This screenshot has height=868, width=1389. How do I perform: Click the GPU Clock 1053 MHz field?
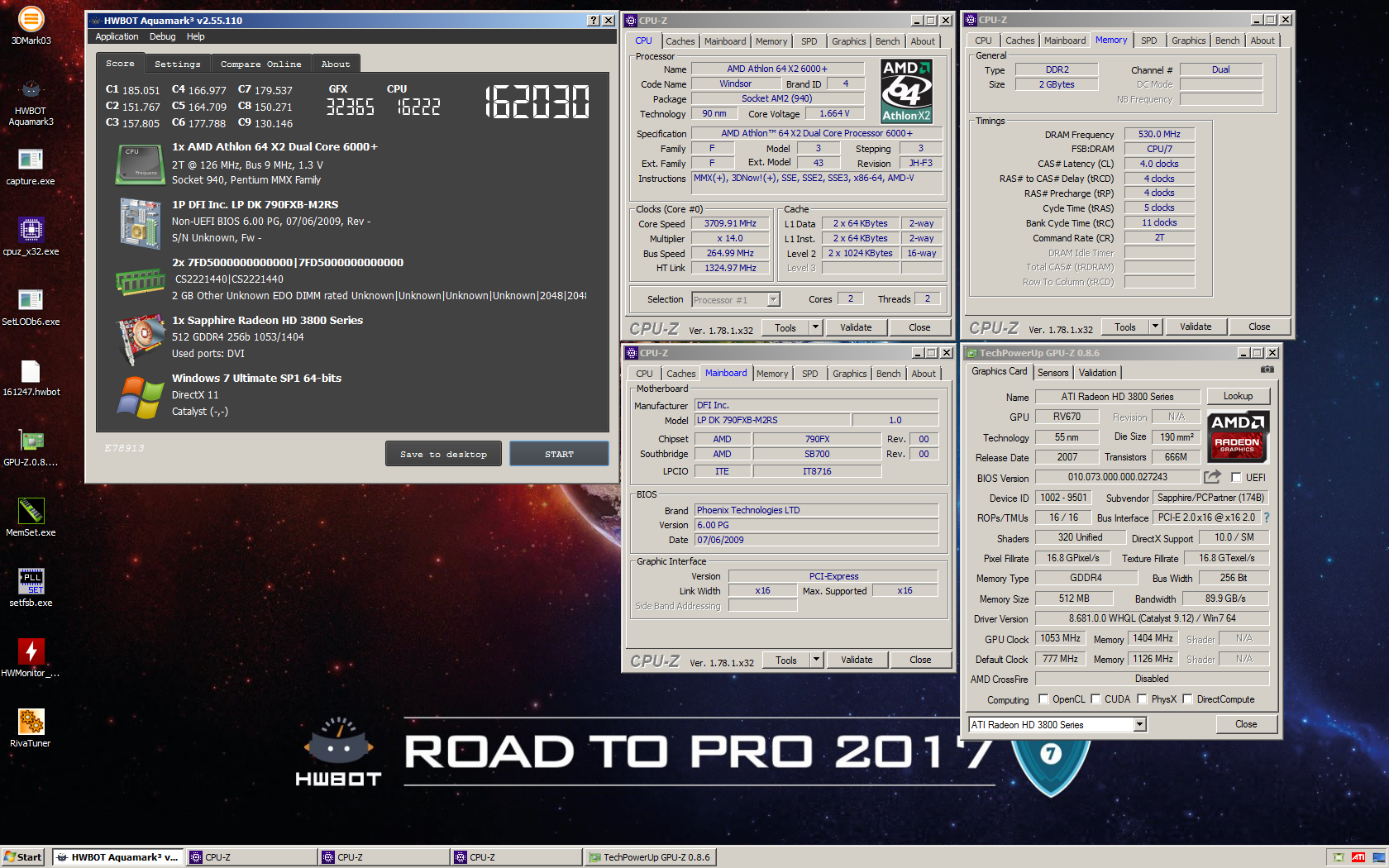click(1060, 638)
